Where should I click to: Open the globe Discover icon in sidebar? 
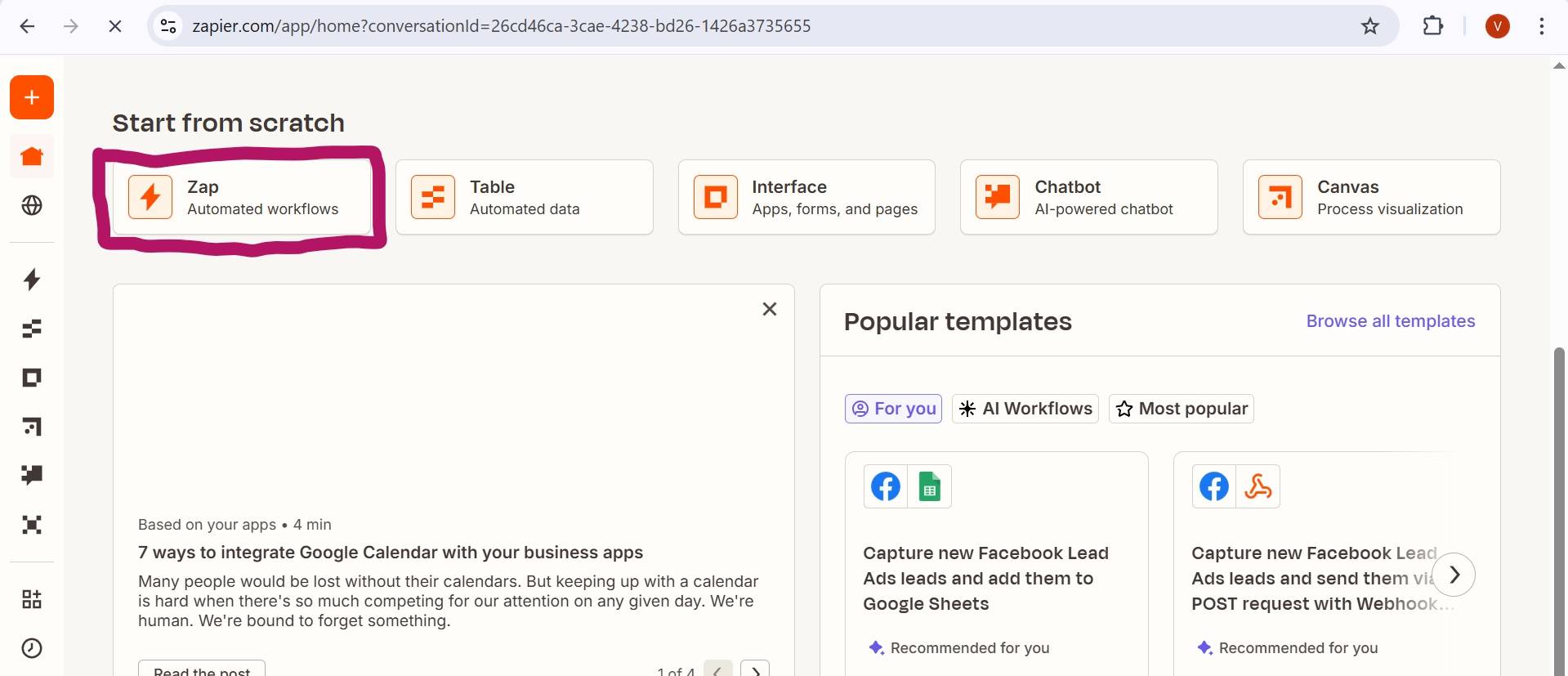[x=32, y=205]
